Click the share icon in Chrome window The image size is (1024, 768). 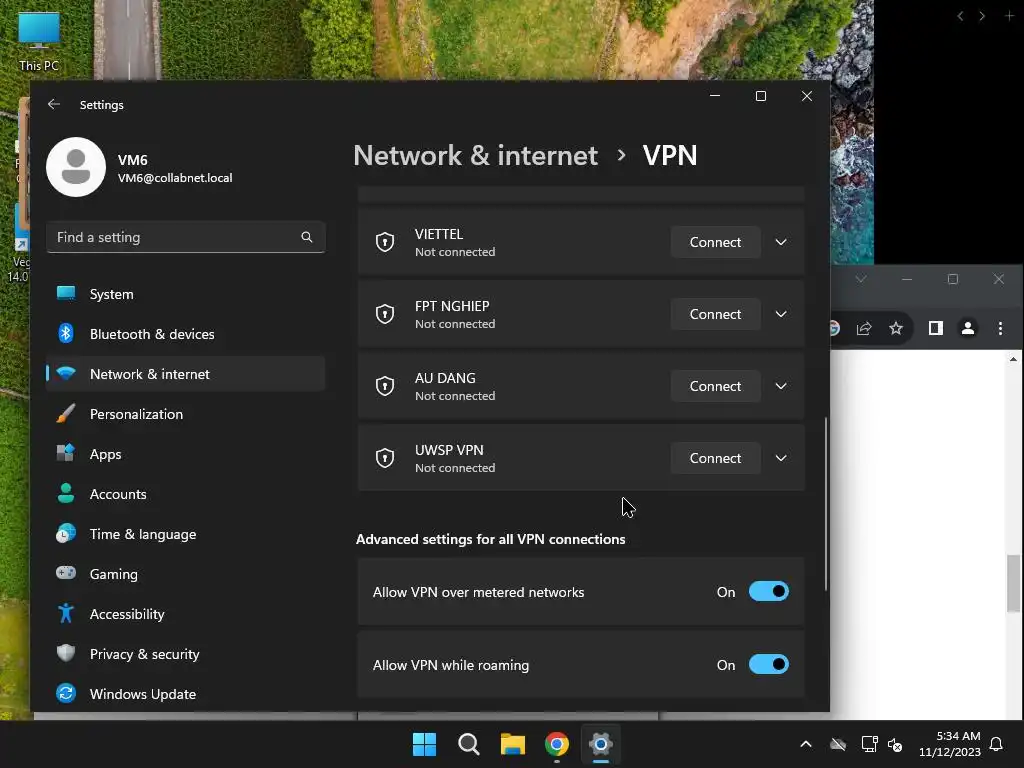[x=864, y=328]
